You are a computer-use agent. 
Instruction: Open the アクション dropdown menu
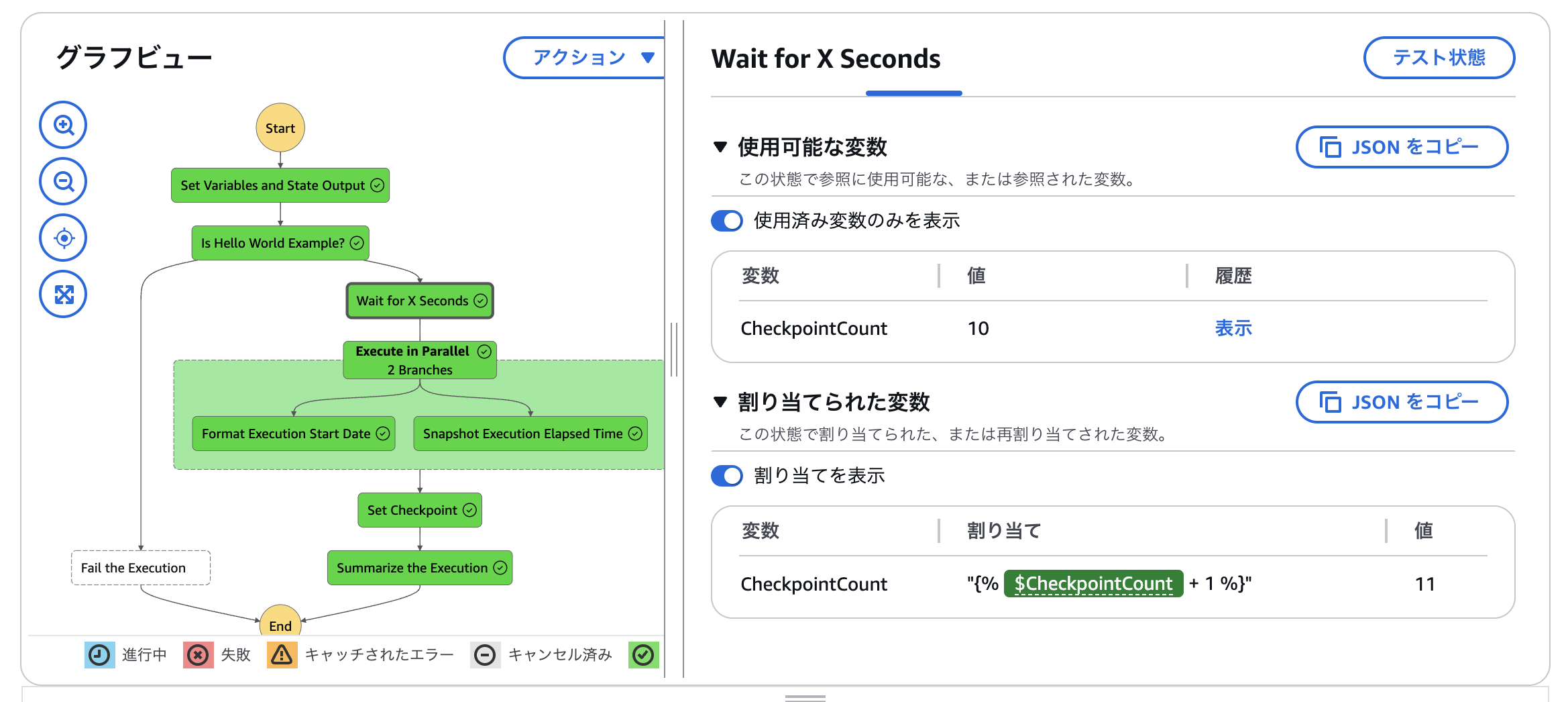pyautogui.click(x=585, y=58)
